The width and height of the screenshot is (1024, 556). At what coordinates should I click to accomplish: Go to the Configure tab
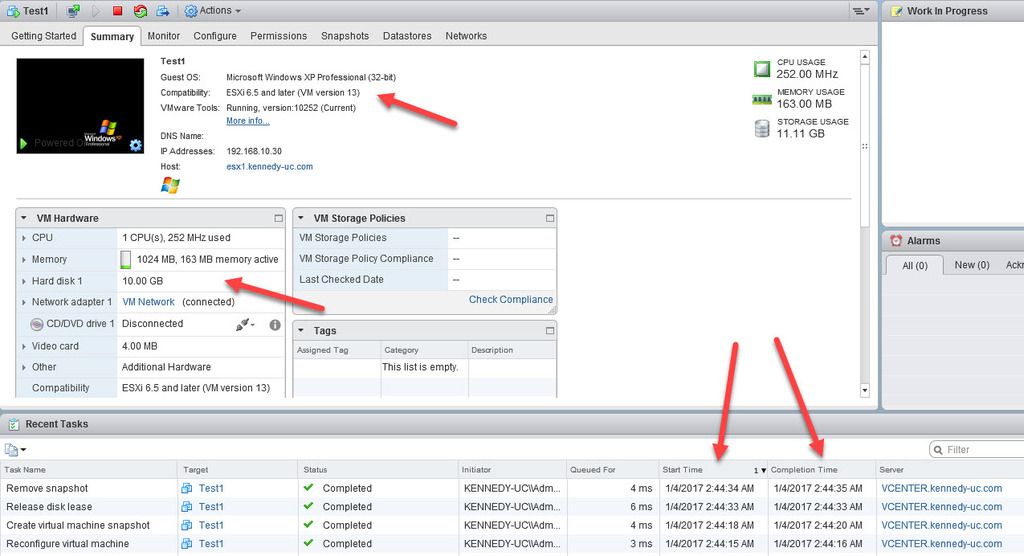click(215, 36)
